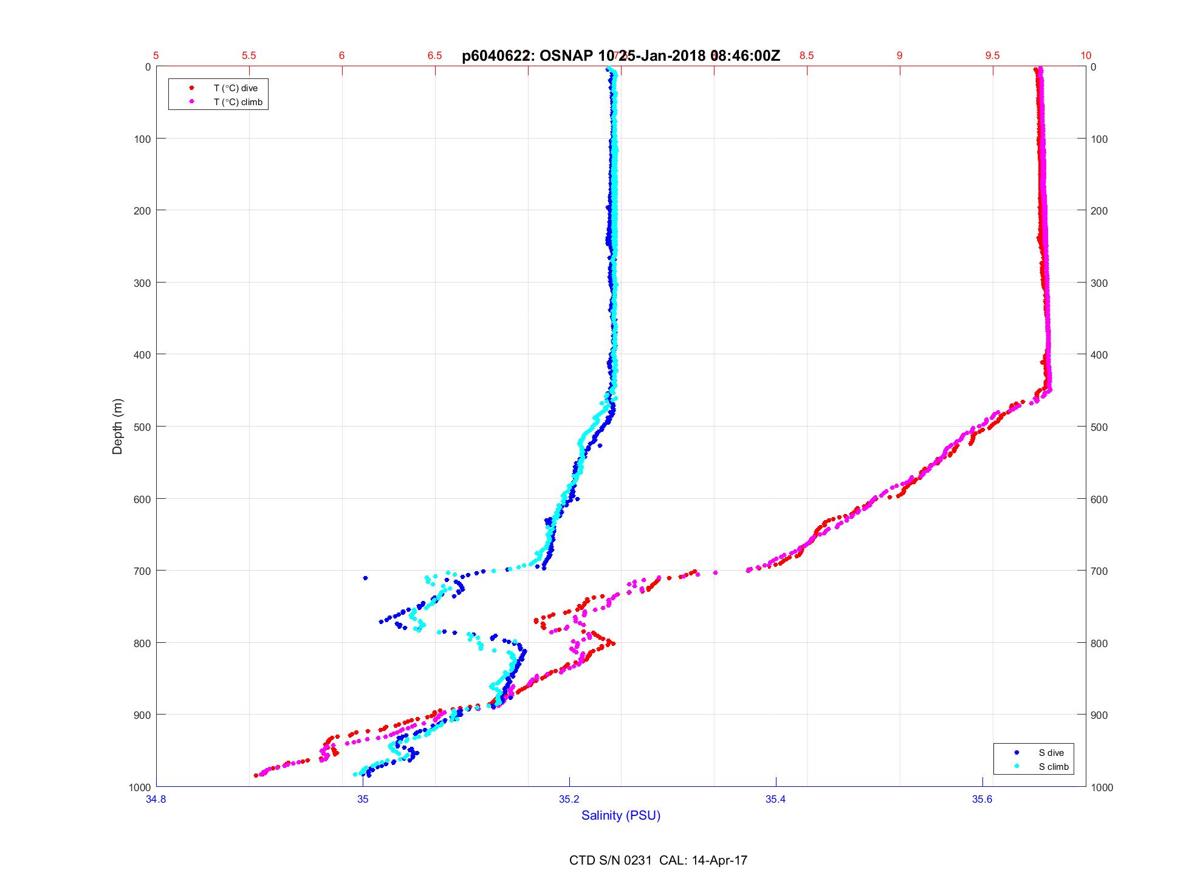
Task: Click the 35.4 salinity tick label
Action: 776,799
